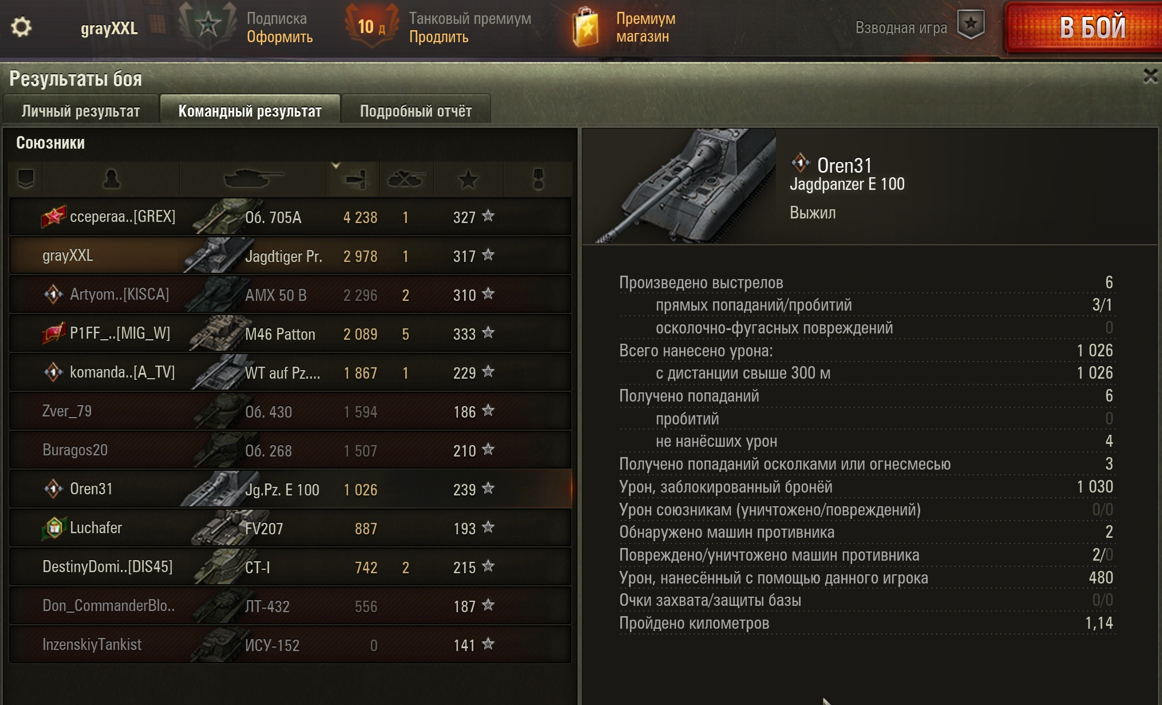
Task: Sort allies by medal column icon
Action: tap(538, 179)
